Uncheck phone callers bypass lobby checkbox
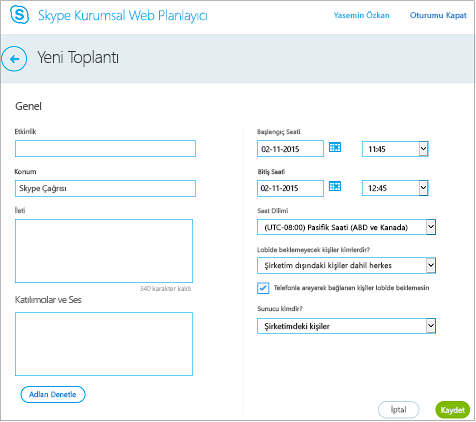 (x=263, y=288)
